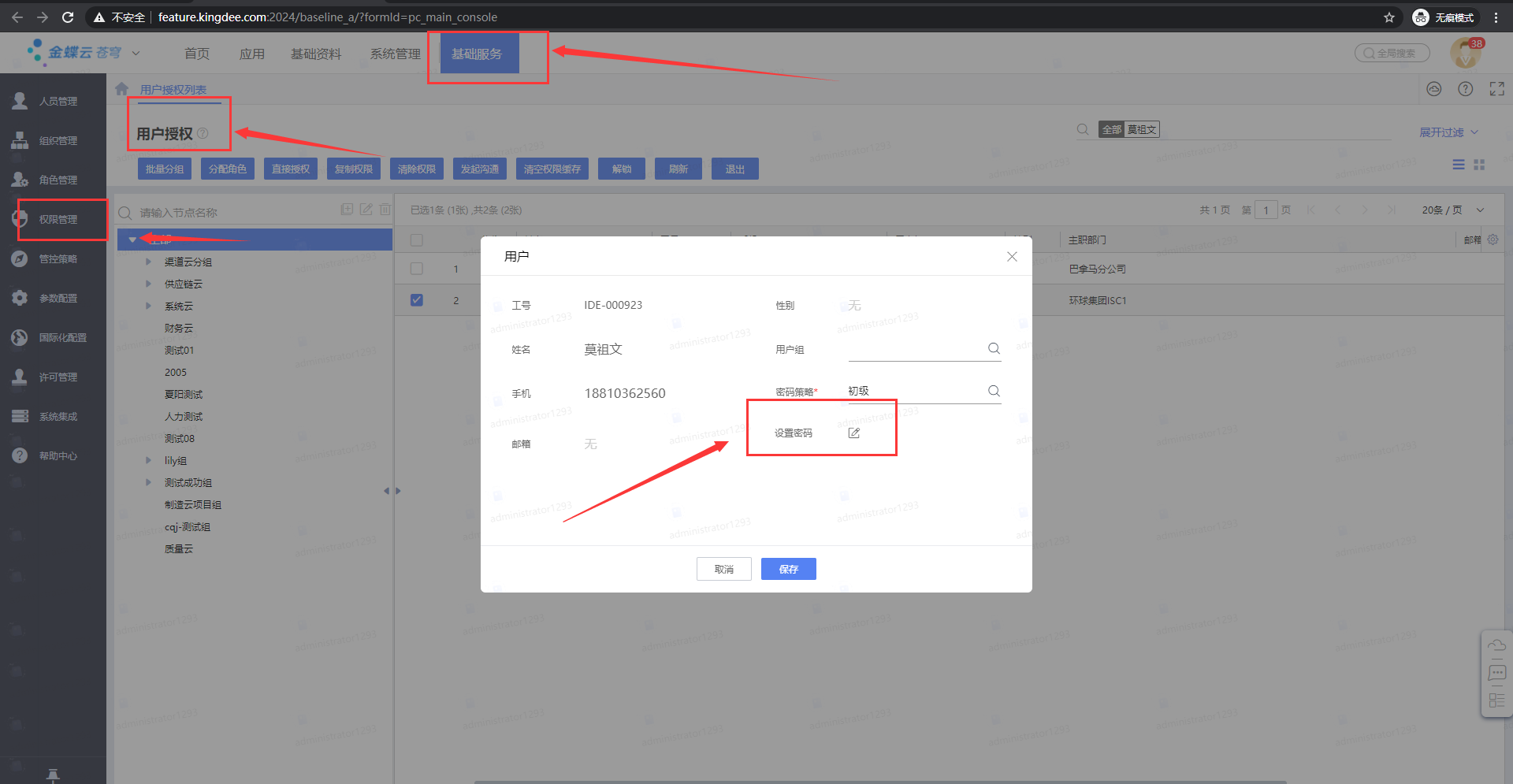Viewport: 1513px width, 784px height.
Task: Open the 20条/页 page size dropdown
Action: pos(1453,210)
